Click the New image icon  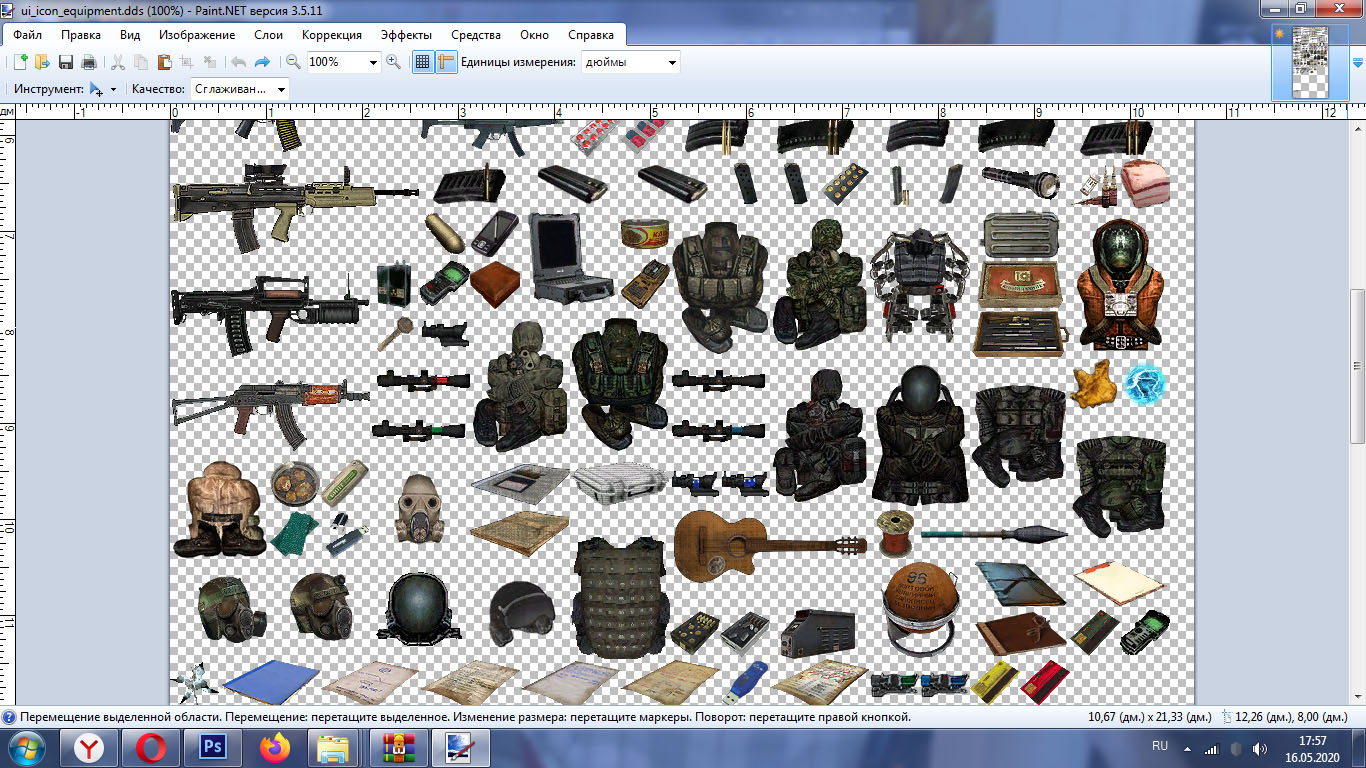[x=19, y=62]
